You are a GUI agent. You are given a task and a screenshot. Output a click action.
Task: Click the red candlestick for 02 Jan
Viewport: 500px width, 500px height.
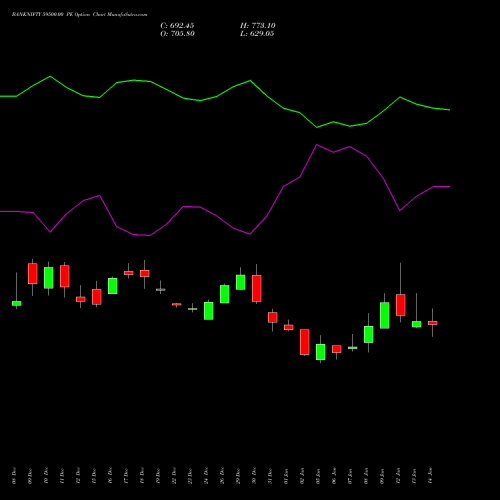[x=305, y=342]
